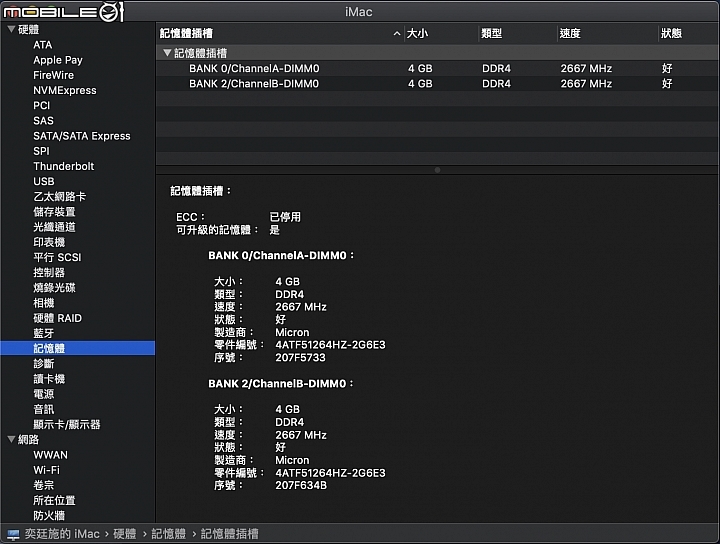Open SATA/SATA Express category
The height and width of the screenshot is (544, 720).
(x=82, y=136)
